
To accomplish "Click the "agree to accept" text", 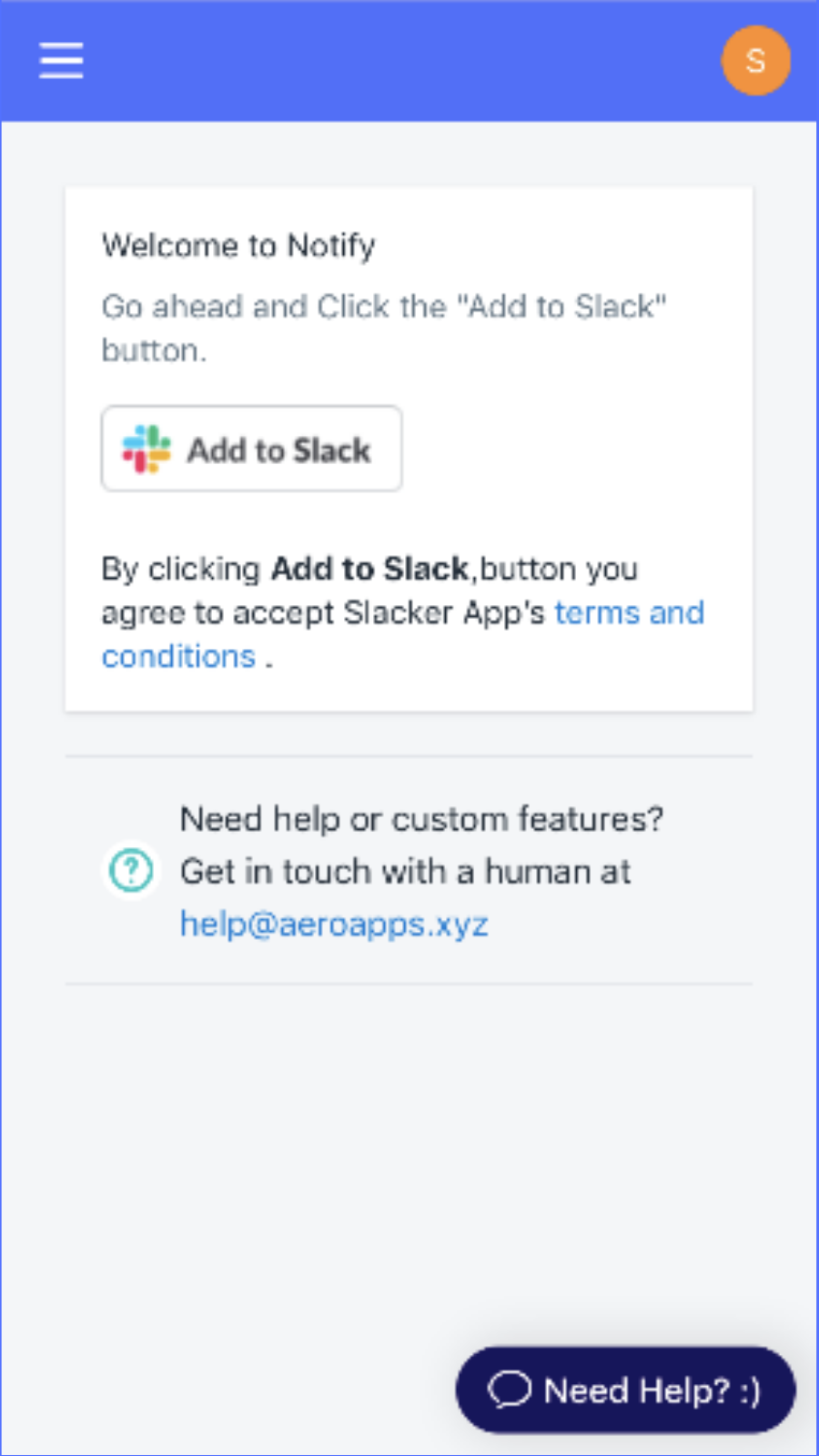I will pyautogui.click(x=218, y=612).
